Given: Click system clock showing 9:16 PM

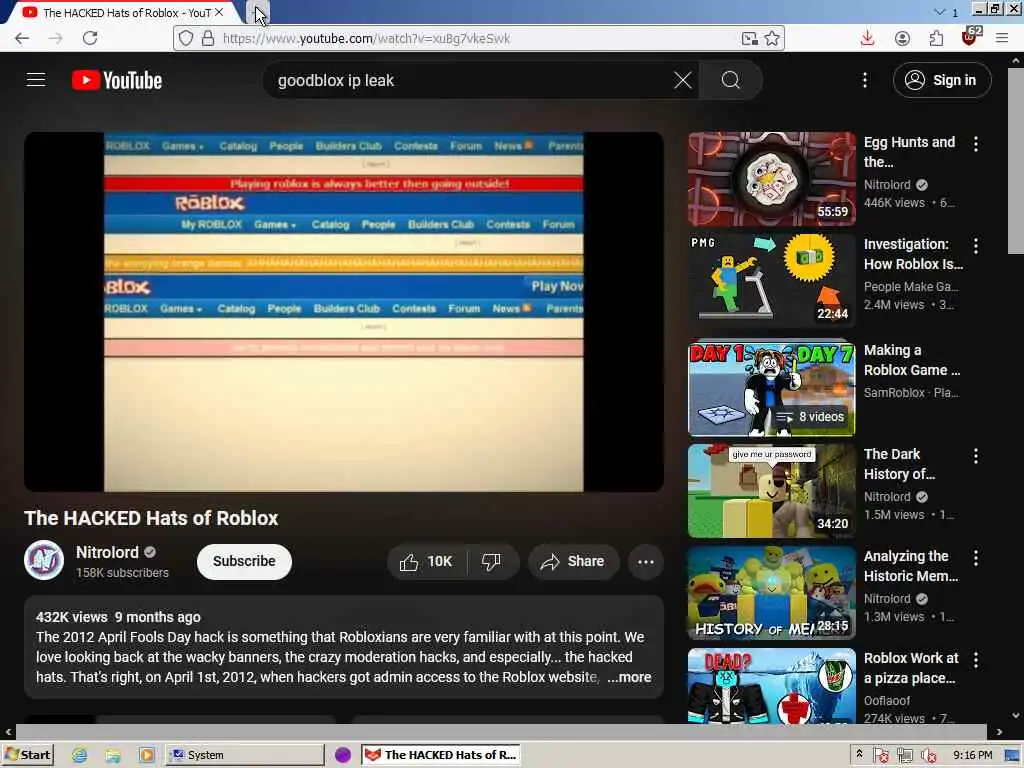Looking at the screenshot, I should pos(972,755).
